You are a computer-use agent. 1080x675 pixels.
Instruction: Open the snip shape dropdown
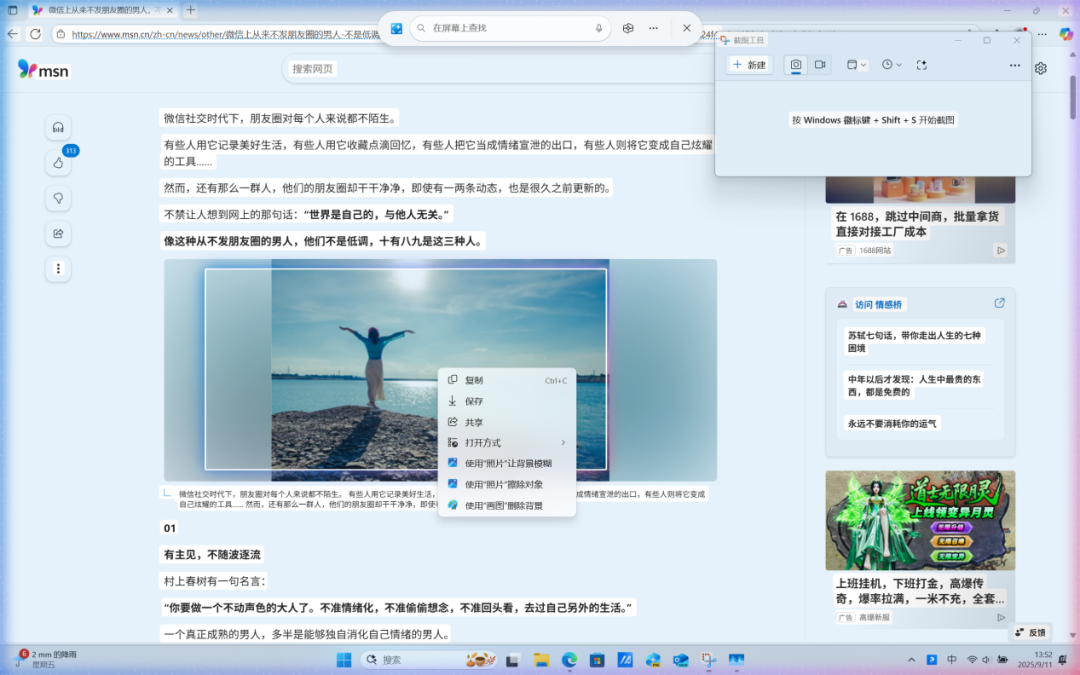855,64
